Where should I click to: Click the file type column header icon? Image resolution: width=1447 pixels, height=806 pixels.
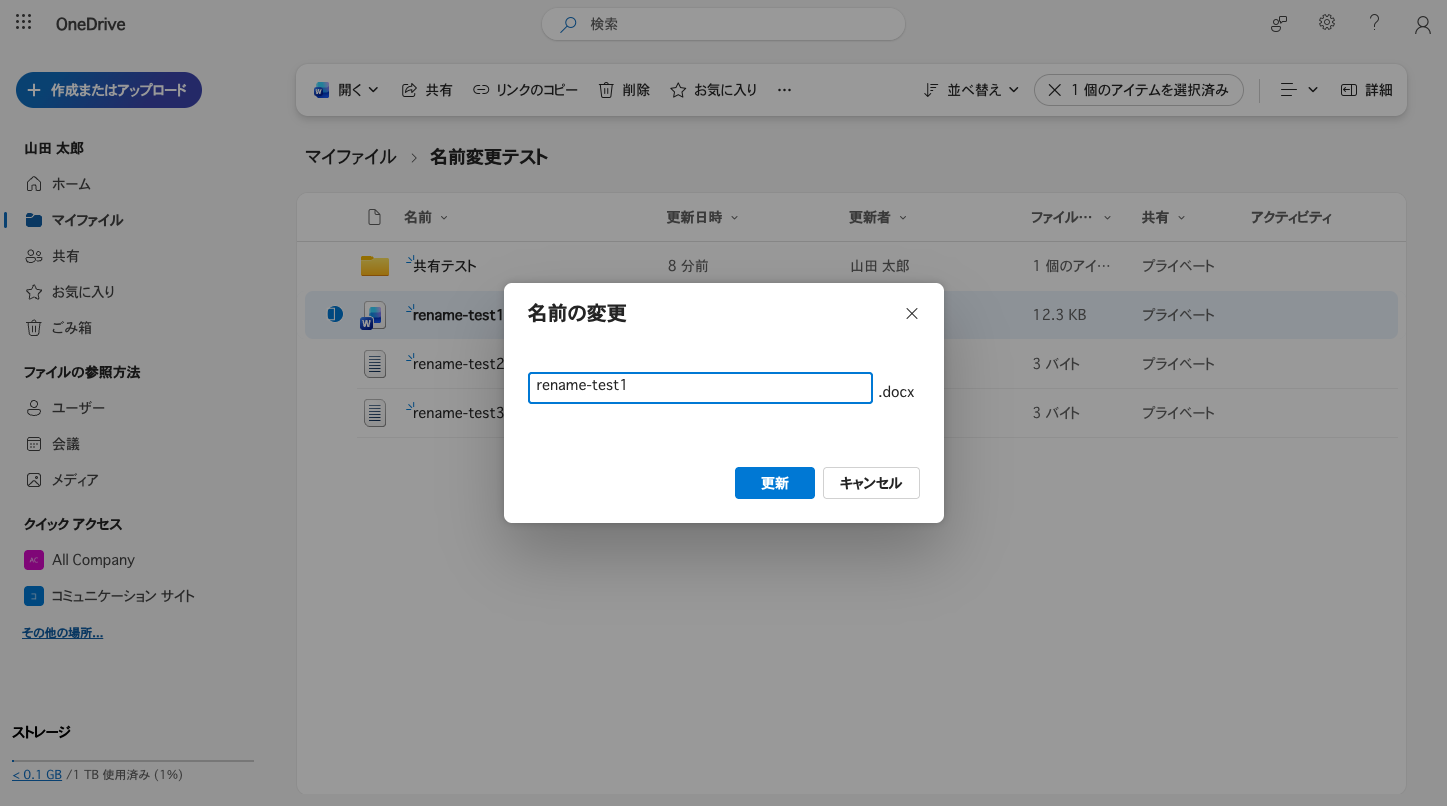tap(375, 217)
